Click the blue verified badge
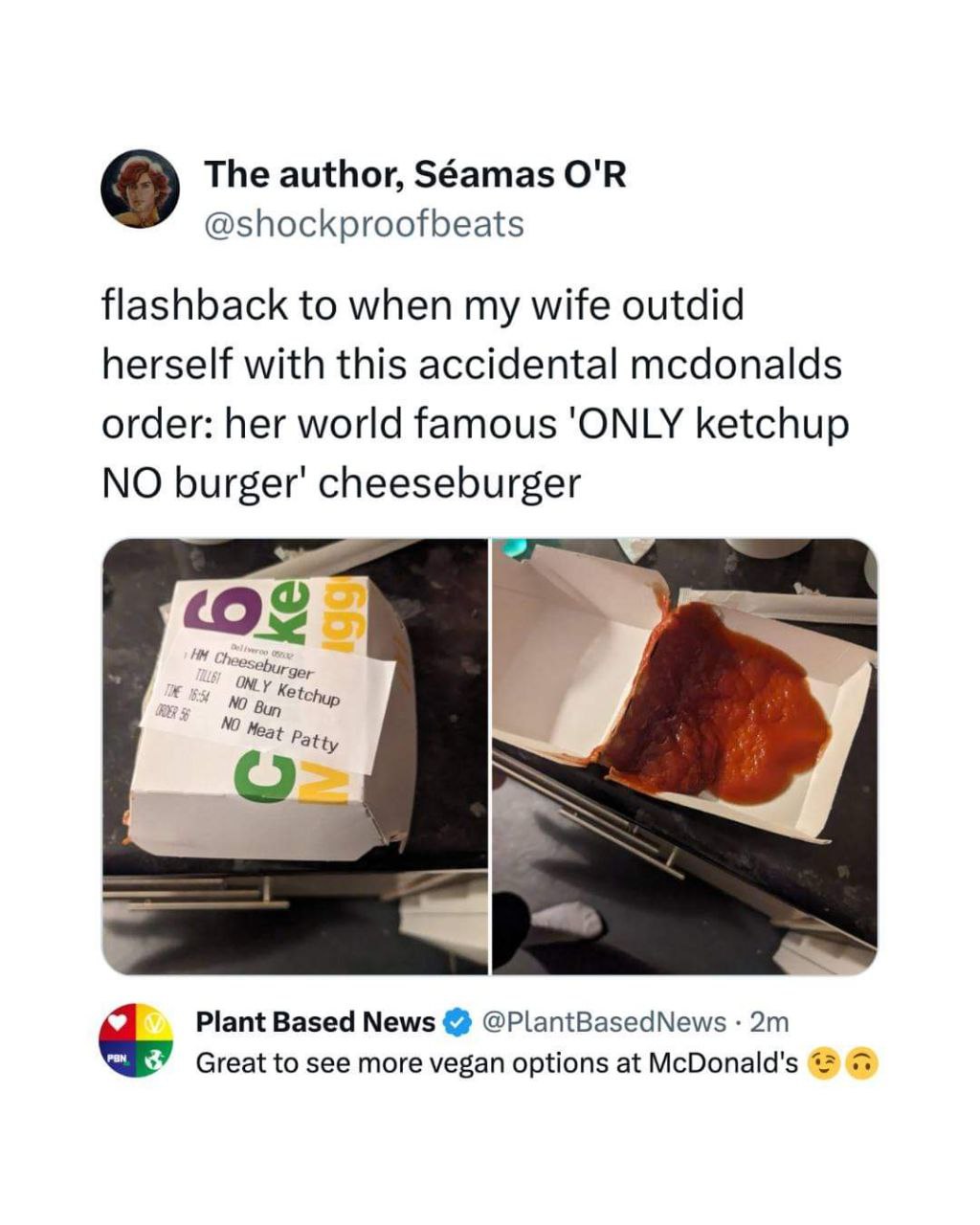Image resolution: width=980 pixels, height=1225 pixels. [x=457, y=1023]
